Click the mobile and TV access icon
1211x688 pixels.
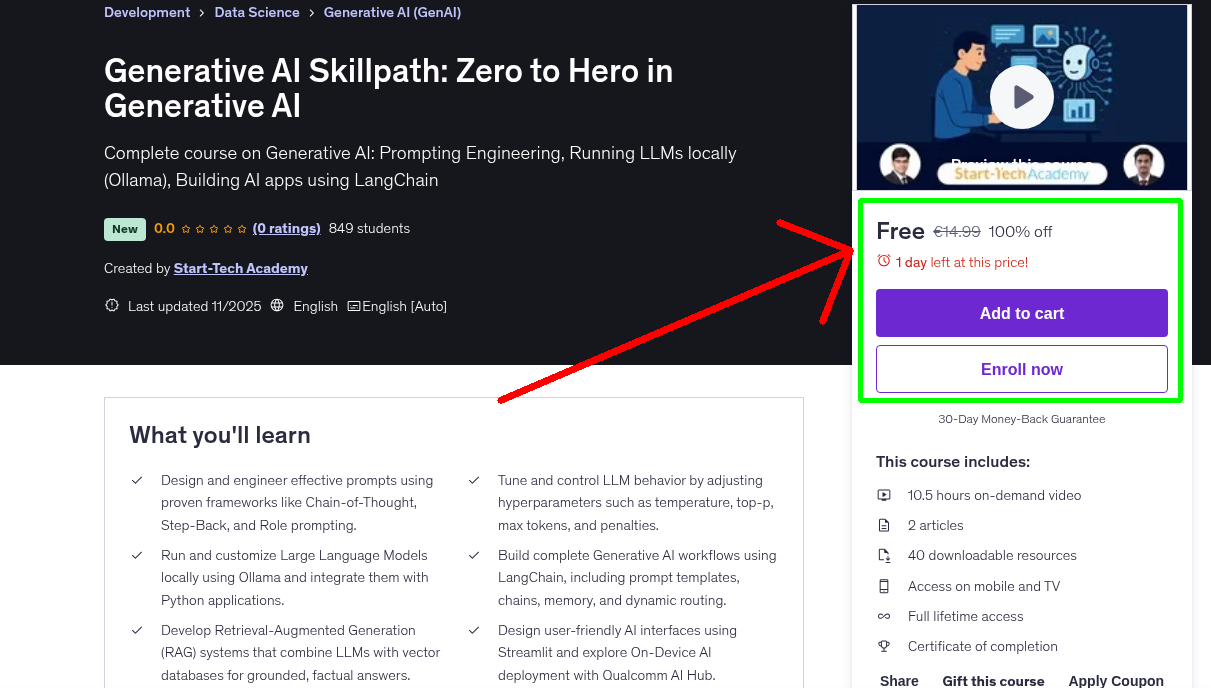coord(884,586)
